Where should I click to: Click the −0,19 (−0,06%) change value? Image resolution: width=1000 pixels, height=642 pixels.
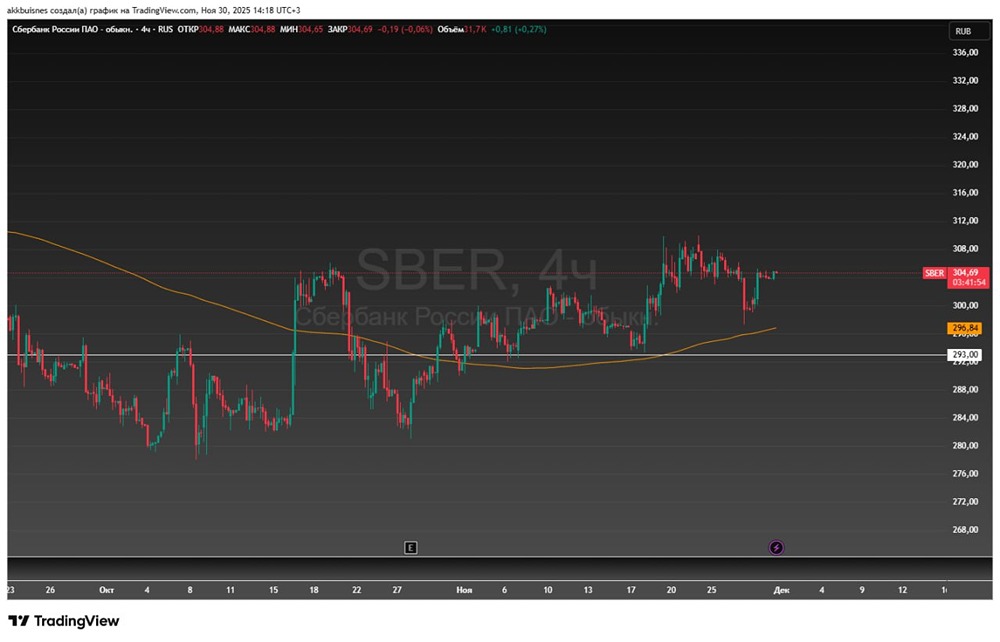(x=405, y=29)
